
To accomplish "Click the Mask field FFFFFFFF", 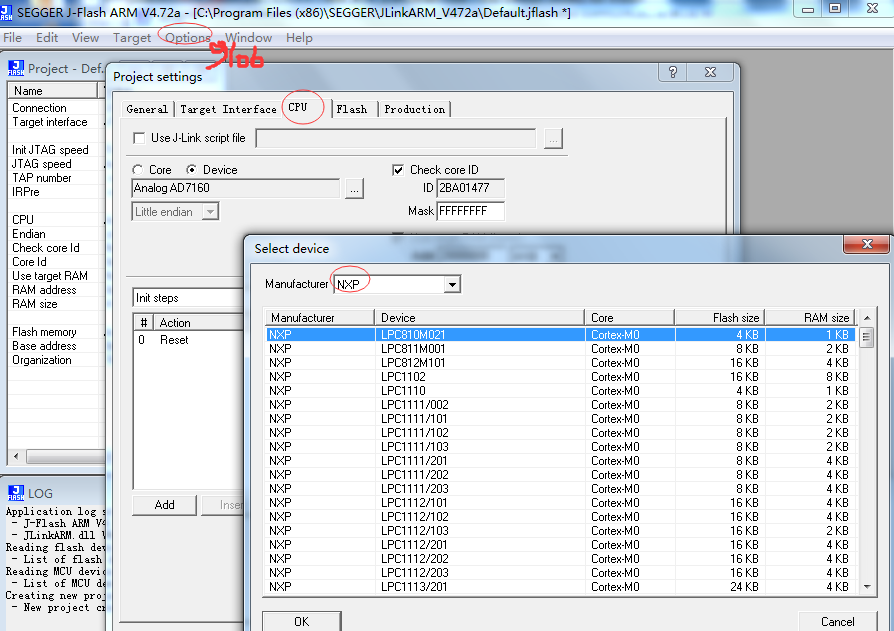I will coord(470,211).
